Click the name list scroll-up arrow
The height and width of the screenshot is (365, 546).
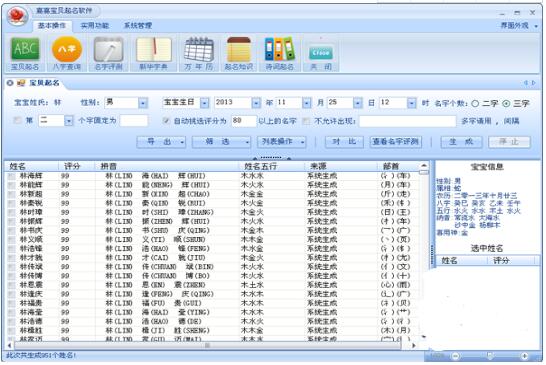(424, 165)
